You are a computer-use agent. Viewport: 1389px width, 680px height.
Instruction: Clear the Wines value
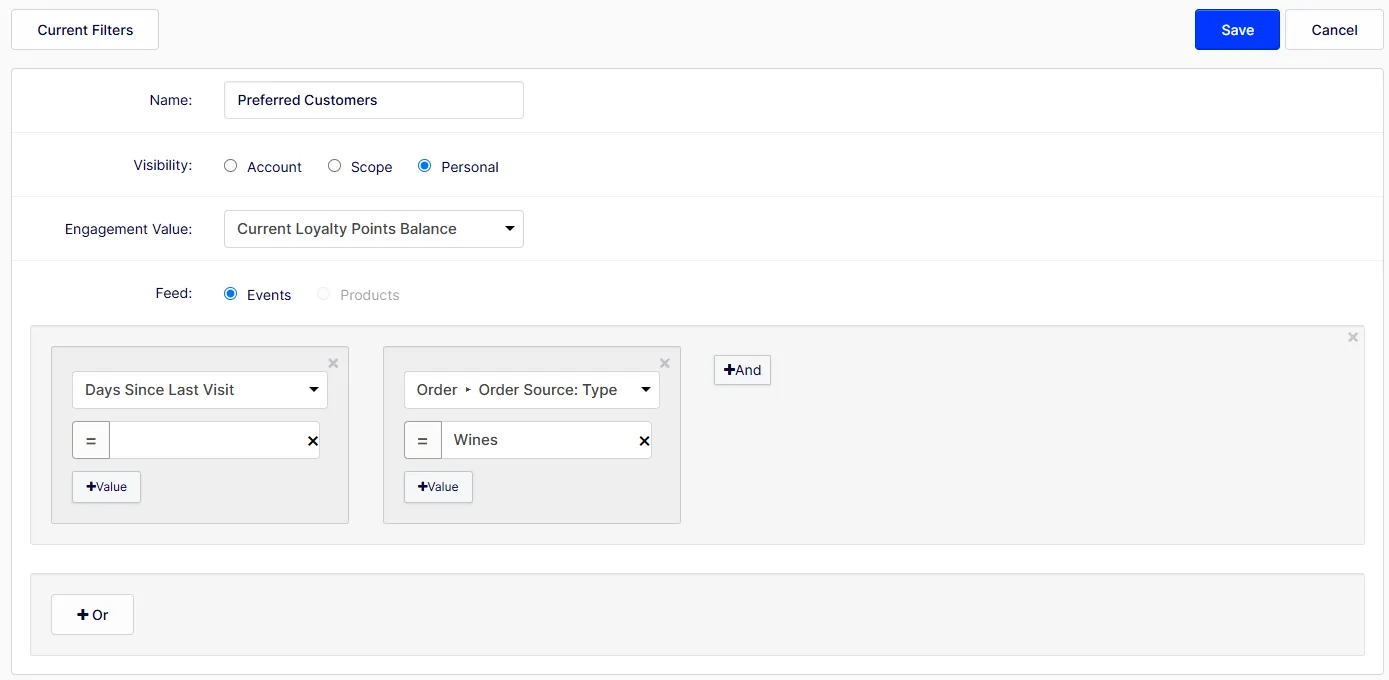(x=644, y=440)
